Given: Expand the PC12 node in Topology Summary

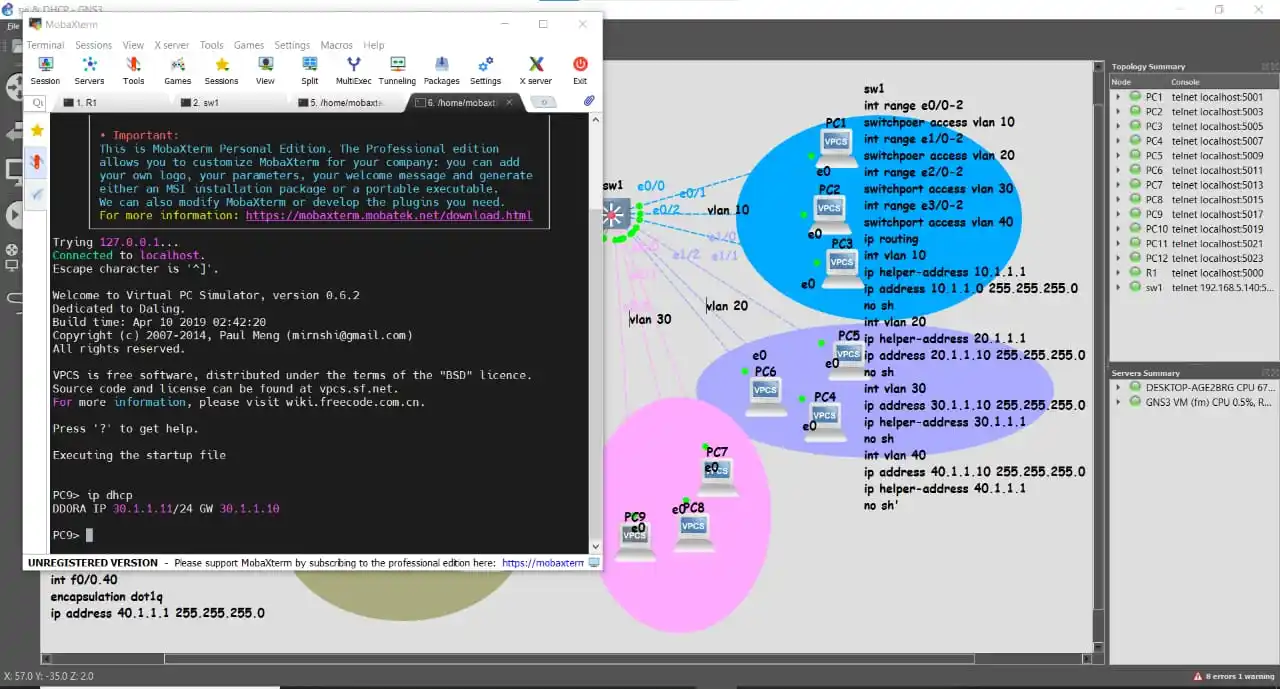Looking at the screenshot, I should pos(1119,258).
